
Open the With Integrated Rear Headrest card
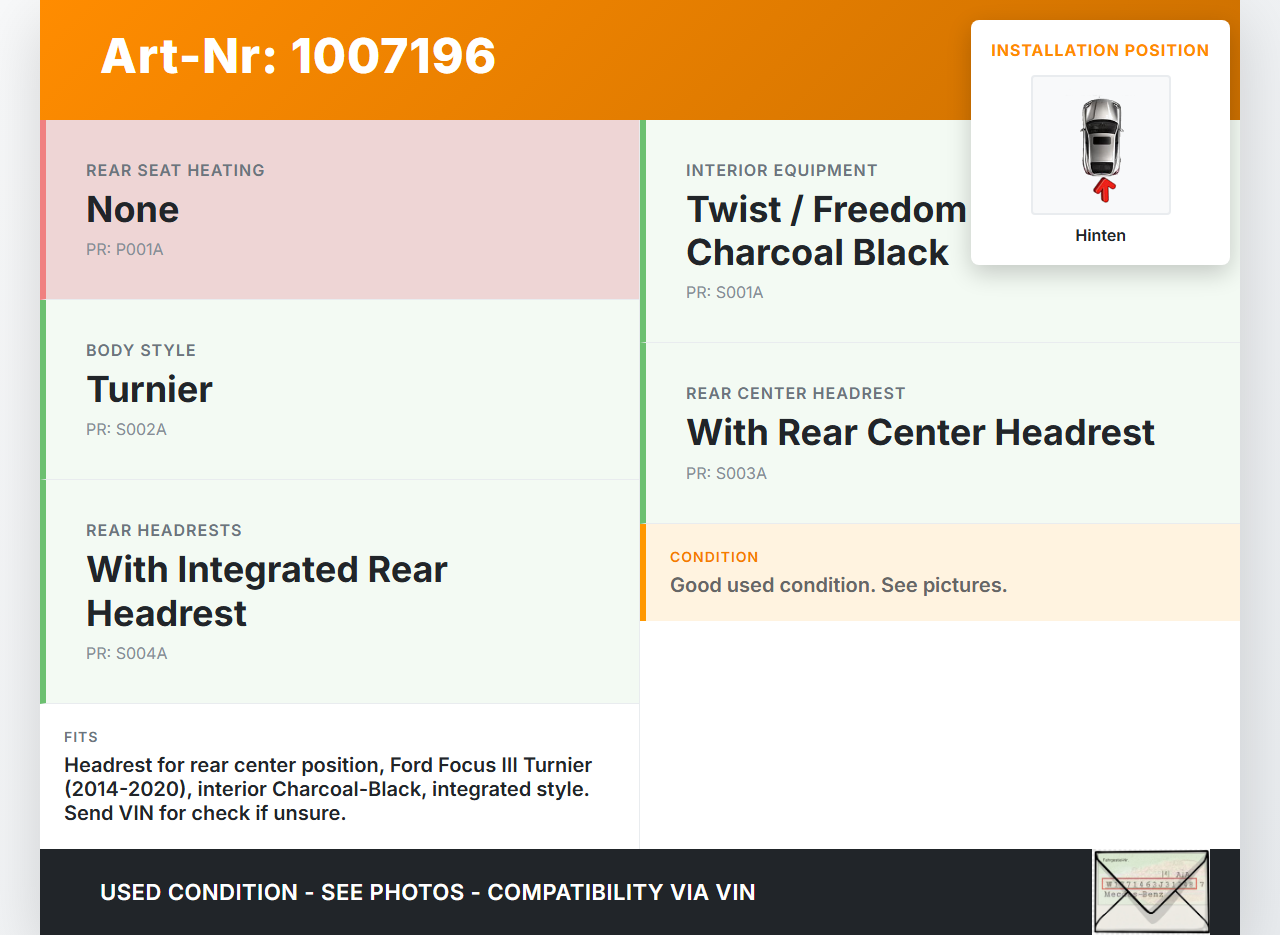click(342, 591)
